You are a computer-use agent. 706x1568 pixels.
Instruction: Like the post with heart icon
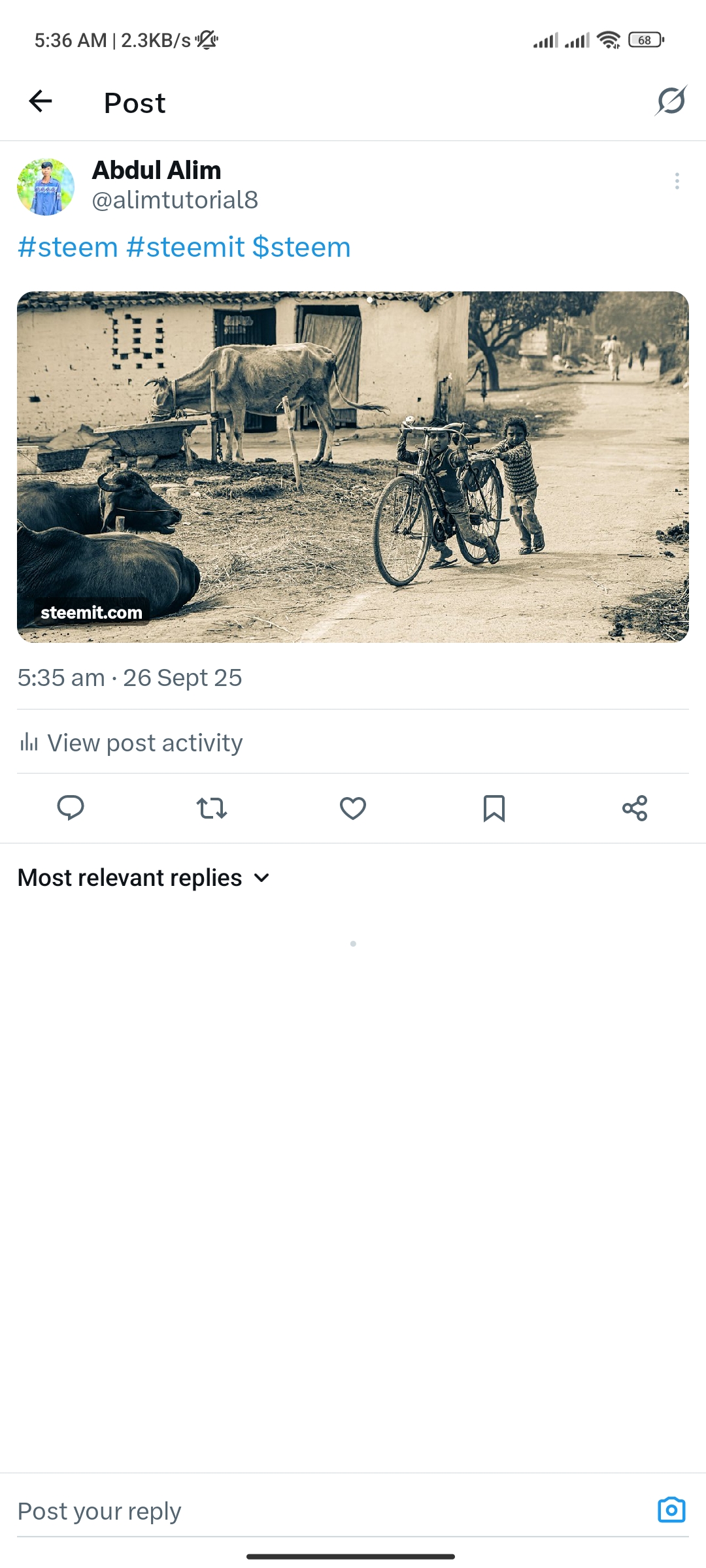click(353, 808)
